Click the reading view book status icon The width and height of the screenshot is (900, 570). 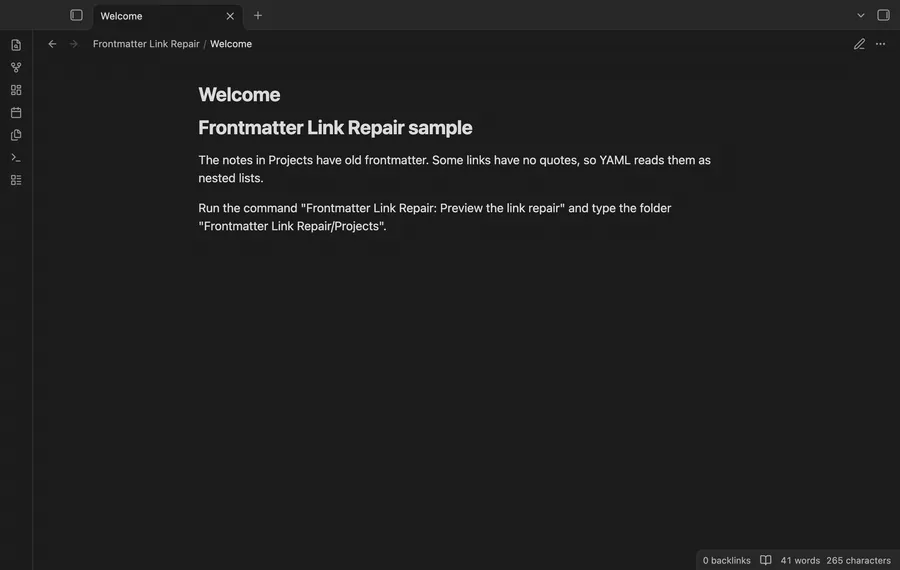766,560
